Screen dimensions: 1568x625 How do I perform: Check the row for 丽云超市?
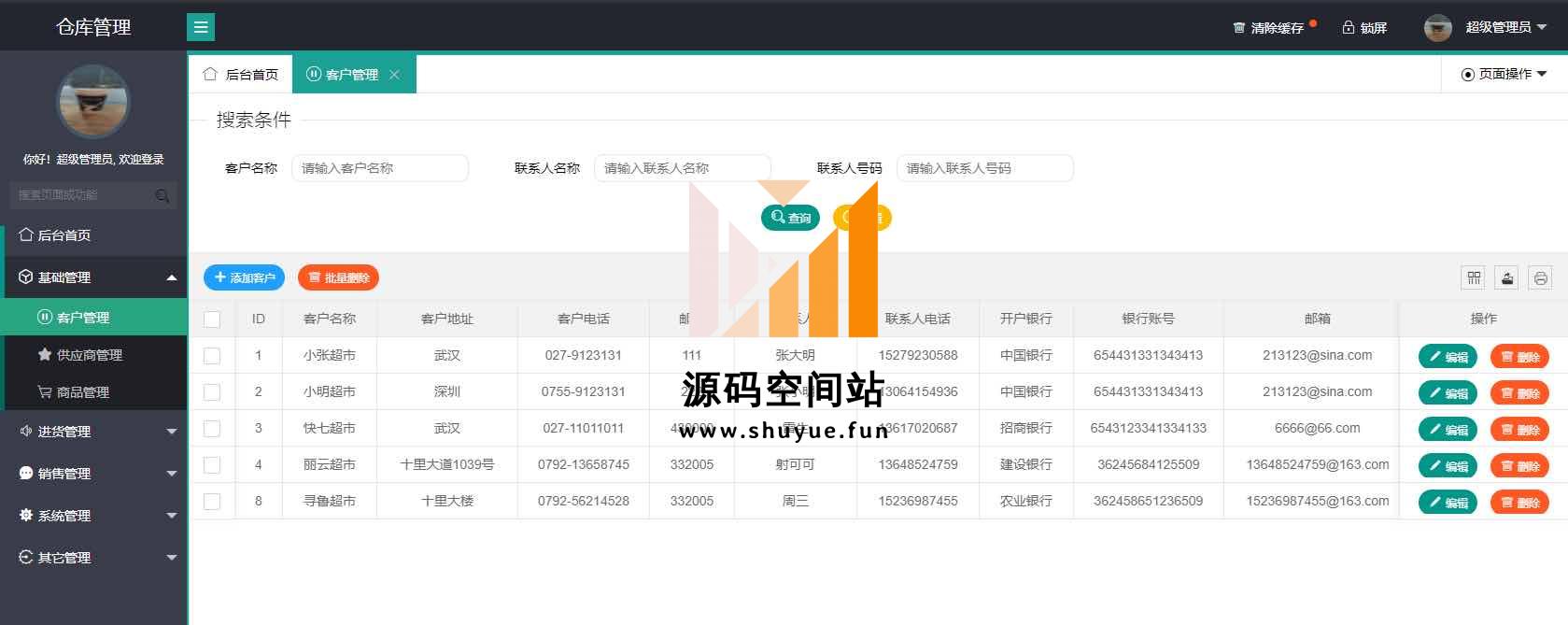click(212, 464)
